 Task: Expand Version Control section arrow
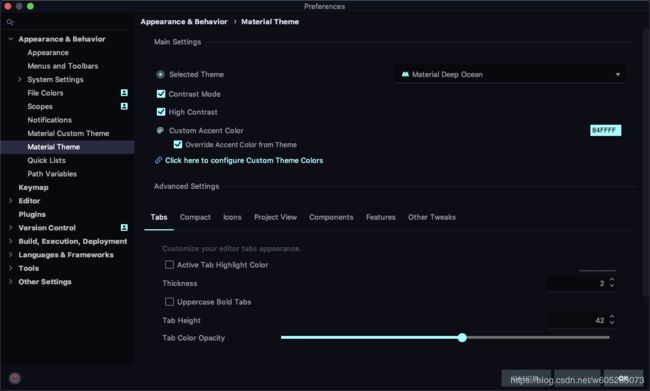pyautogui.click(x=11, y=228)
